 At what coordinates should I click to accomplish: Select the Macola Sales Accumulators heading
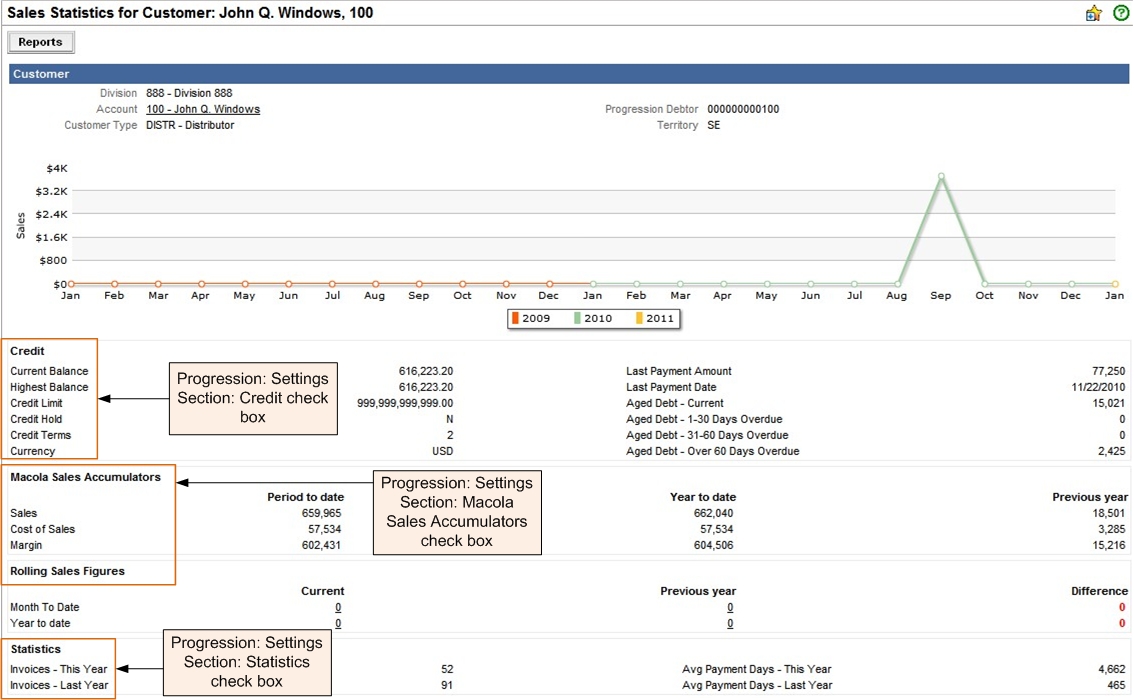[x=85, y=478]
